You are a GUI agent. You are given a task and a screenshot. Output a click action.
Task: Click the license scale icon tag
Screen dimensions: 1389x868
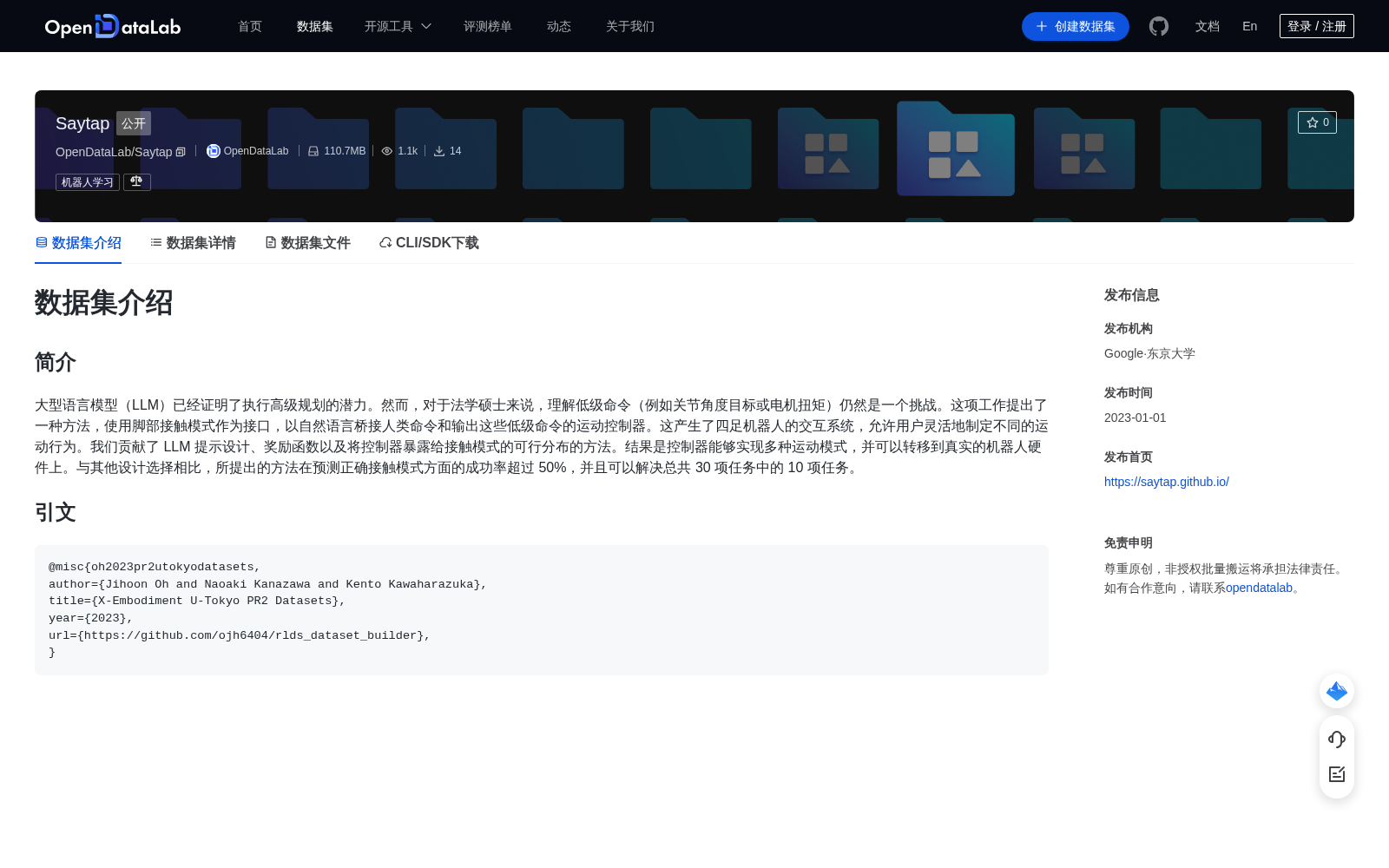pos(137,182)
